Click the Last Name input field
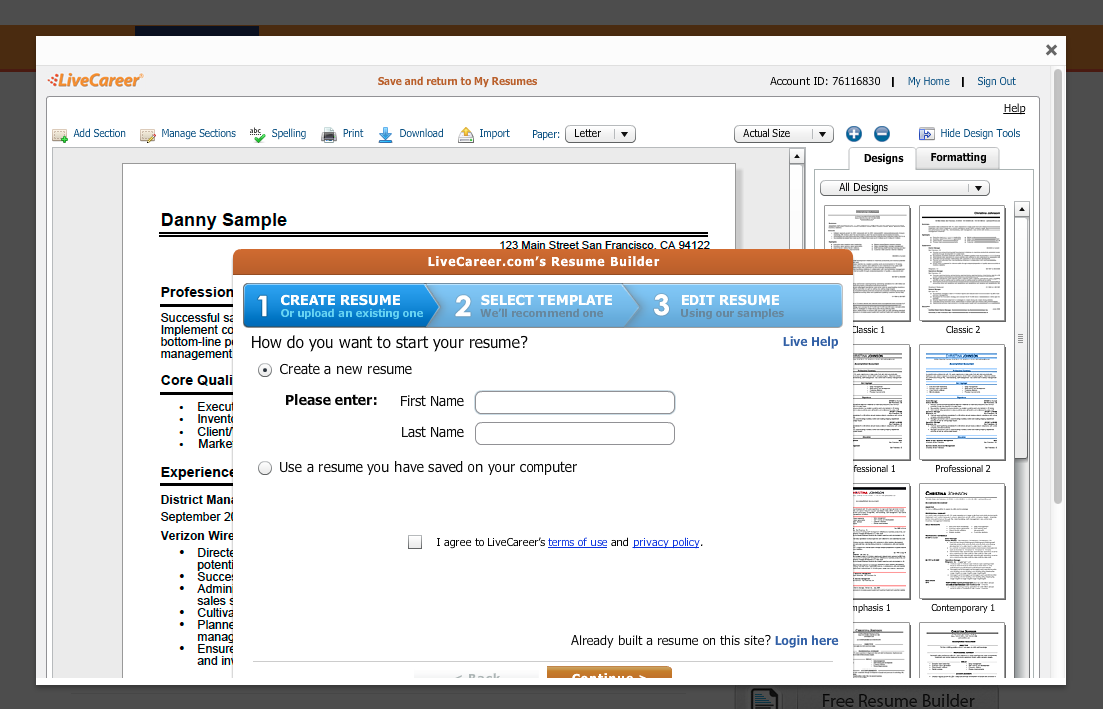The image size is (1103, 709). [x=575, y=433]
